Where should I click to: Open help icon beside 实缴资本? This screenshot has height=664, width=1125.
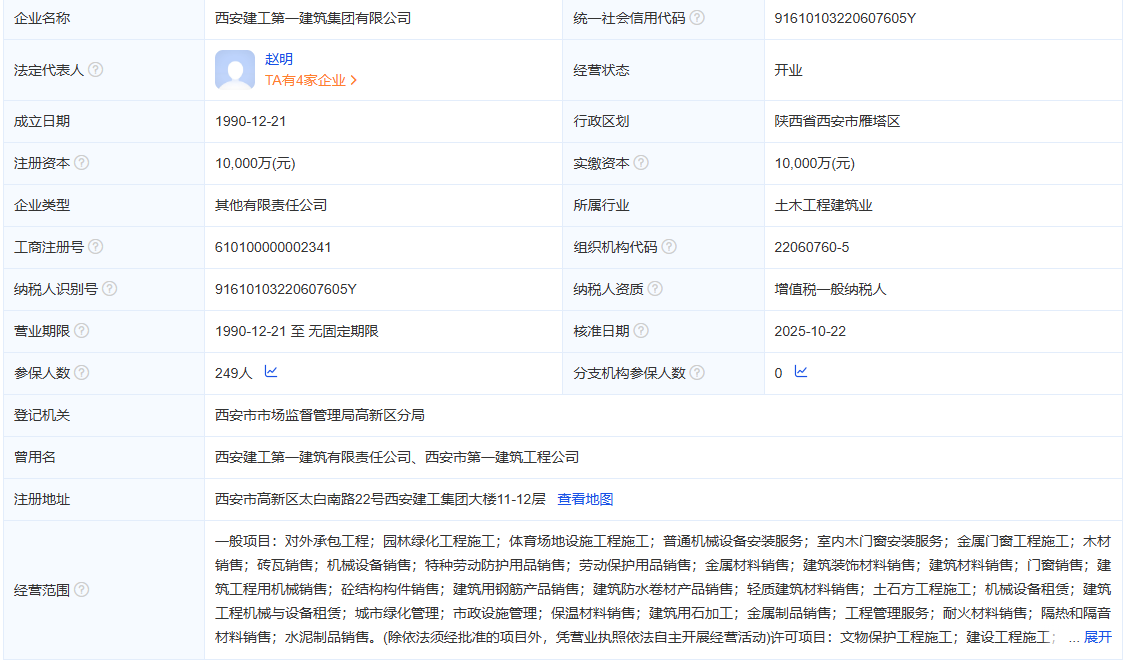click(x=641, y=162)
